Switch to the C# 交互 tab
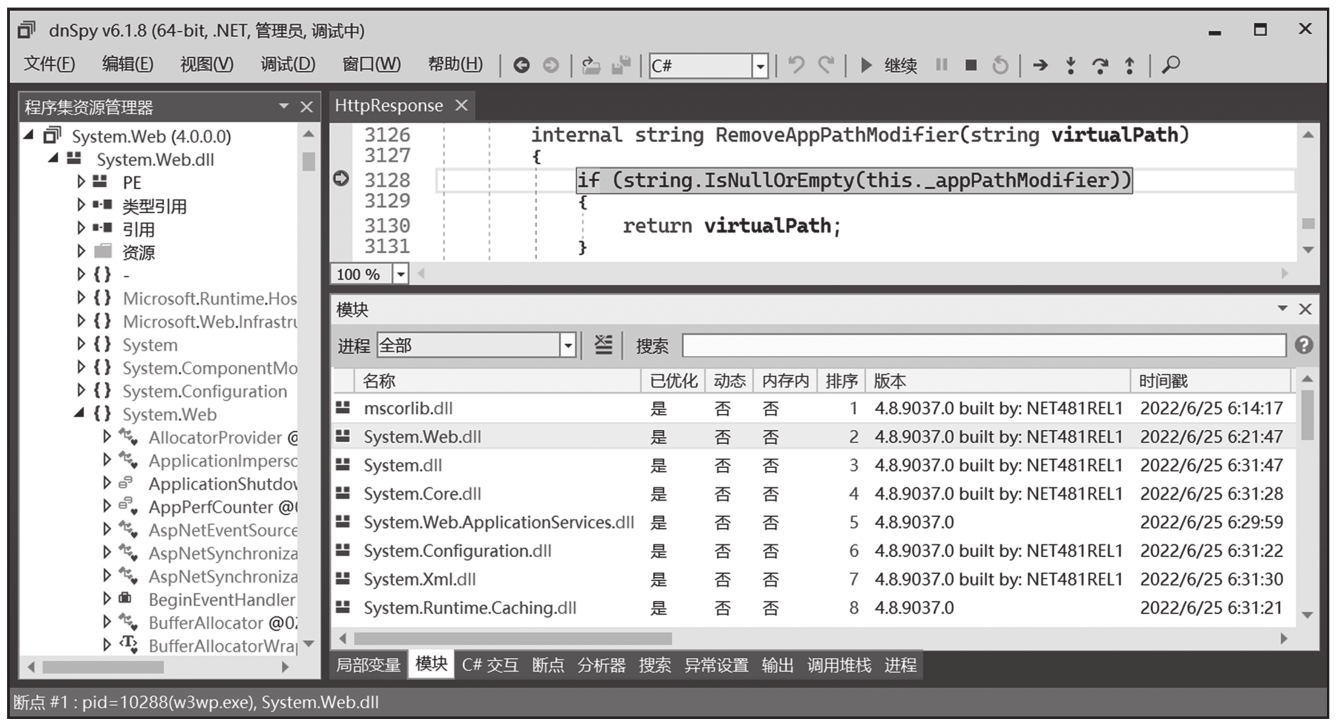The width and height of the screenshot is (1336, 726). click(490, 665)
